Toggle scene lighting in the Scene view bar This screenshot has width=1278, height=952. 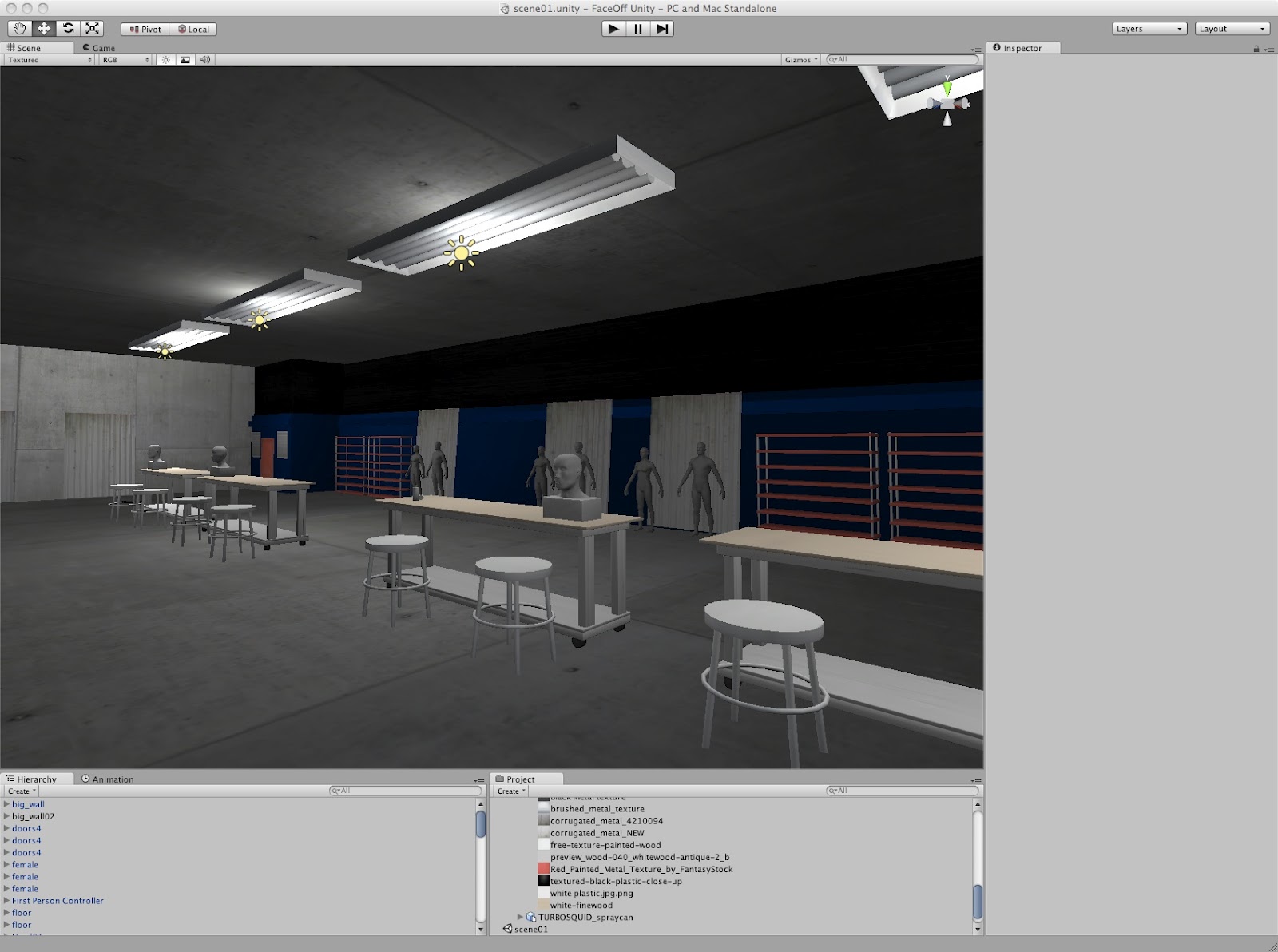click(165, 59)
